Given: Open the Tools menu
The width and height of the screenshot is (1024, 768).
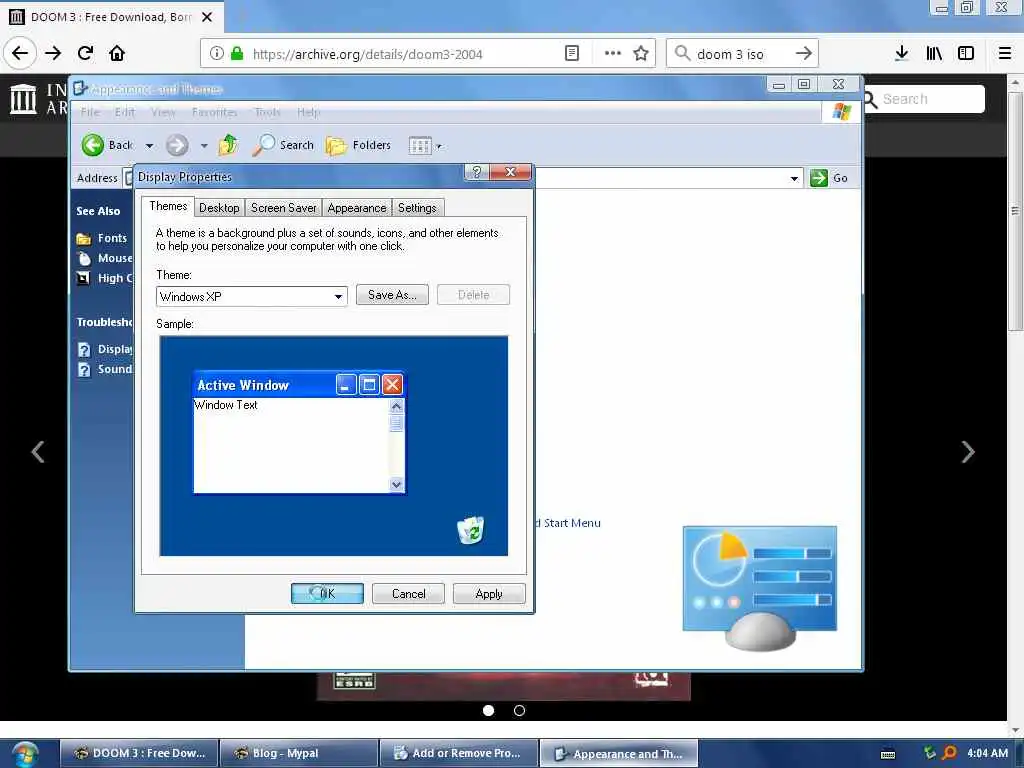Looking at the screenshot, I should click(x=267, y=112).
